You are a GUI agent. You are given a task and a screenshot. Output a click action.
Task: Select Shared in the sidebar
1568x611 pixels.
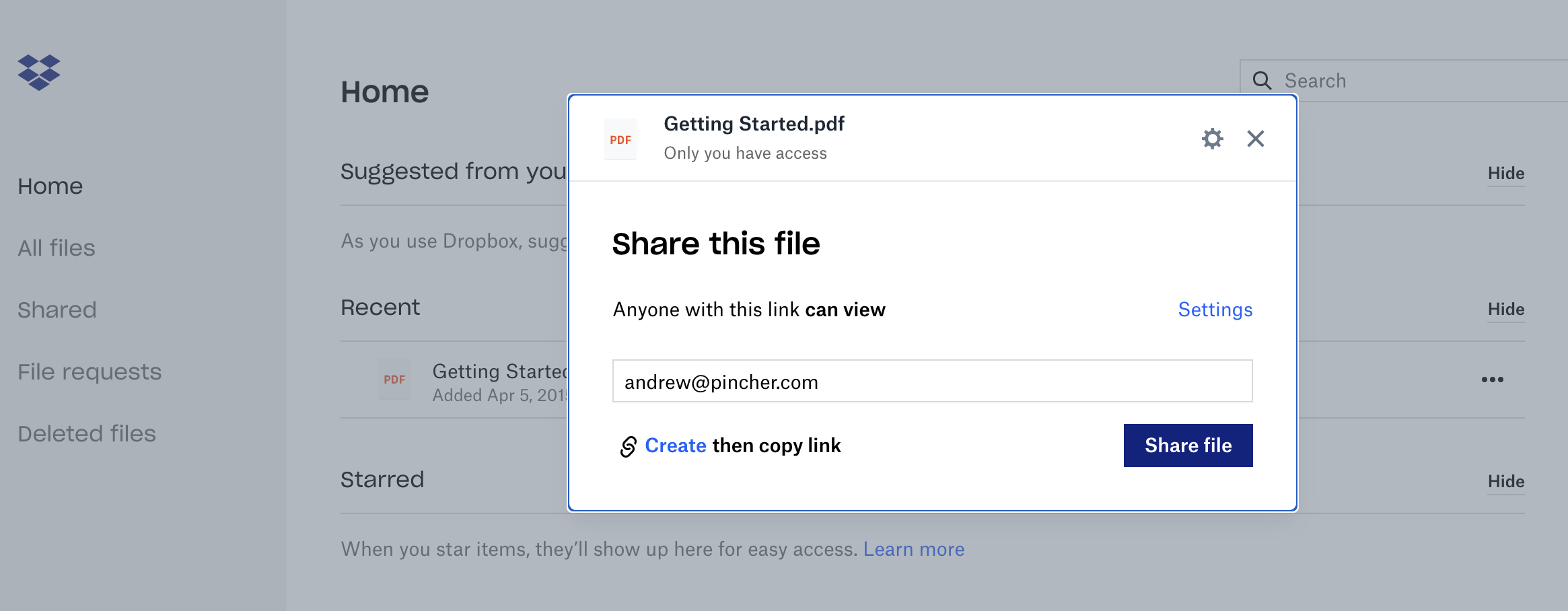(57, 310)
